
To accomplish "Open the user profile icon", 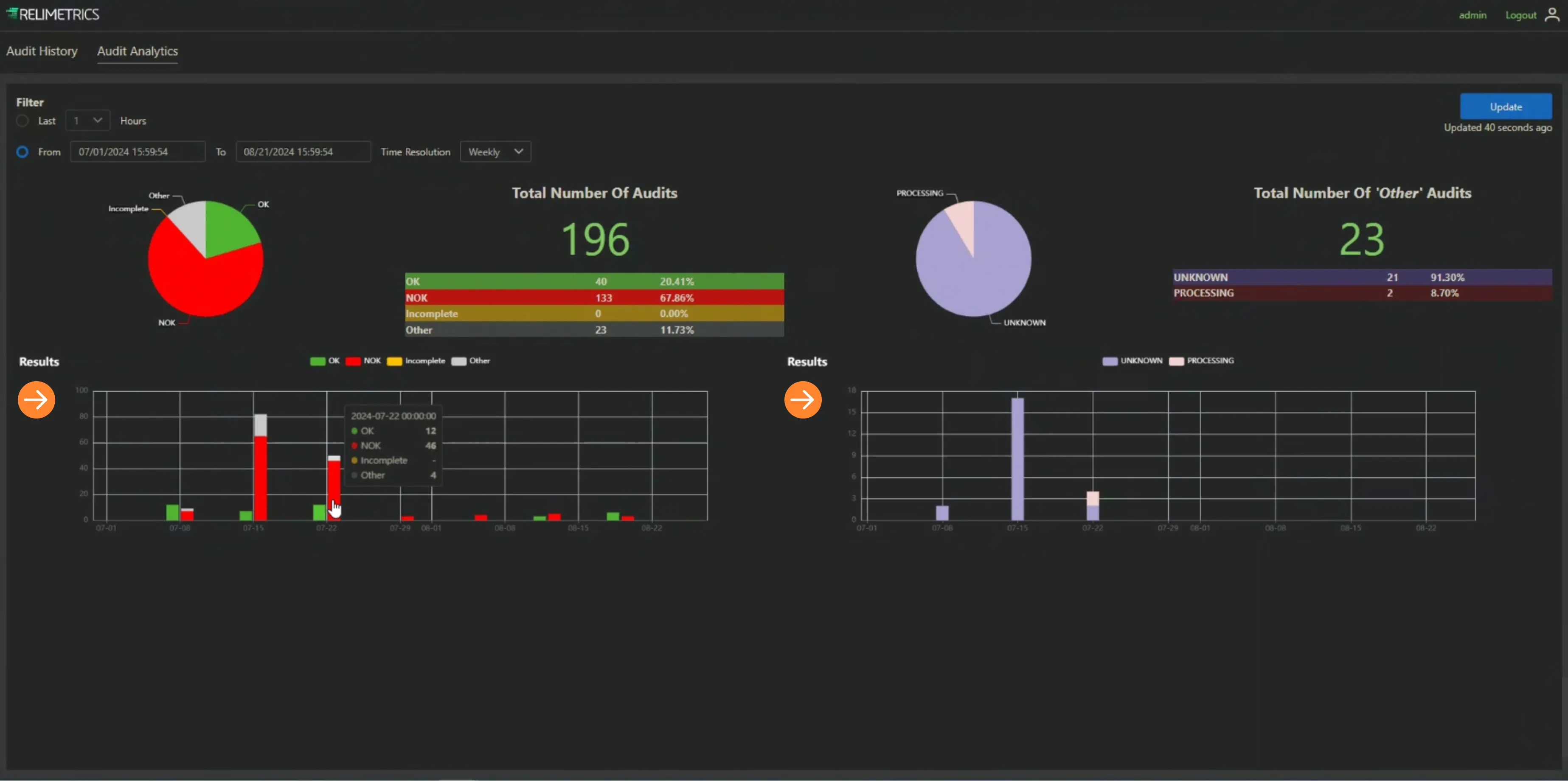I will [x=1552, y=14].
